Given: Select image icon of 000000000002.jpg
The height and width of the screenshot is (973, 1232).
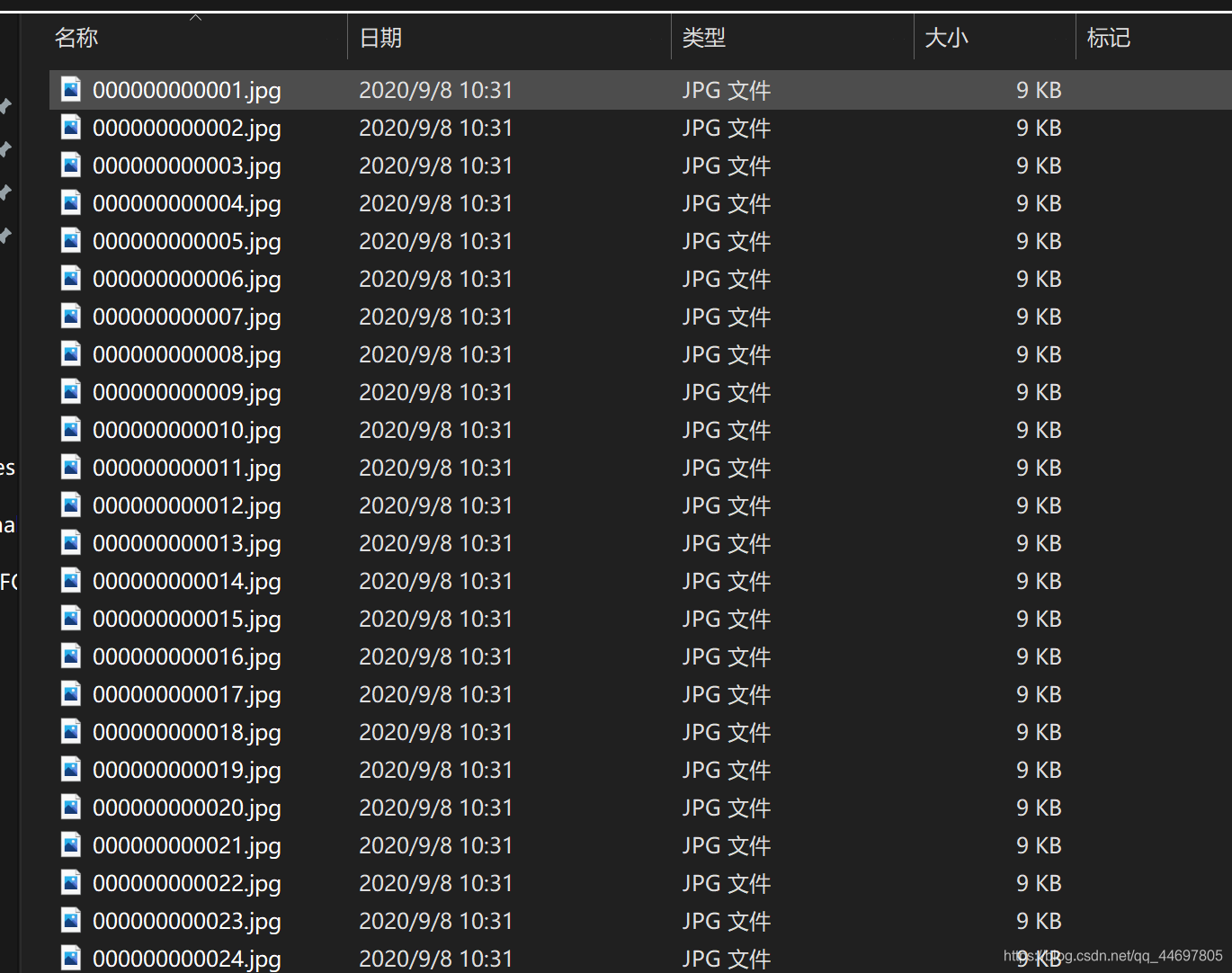Looking at the screenshot, I should point(71,127).
